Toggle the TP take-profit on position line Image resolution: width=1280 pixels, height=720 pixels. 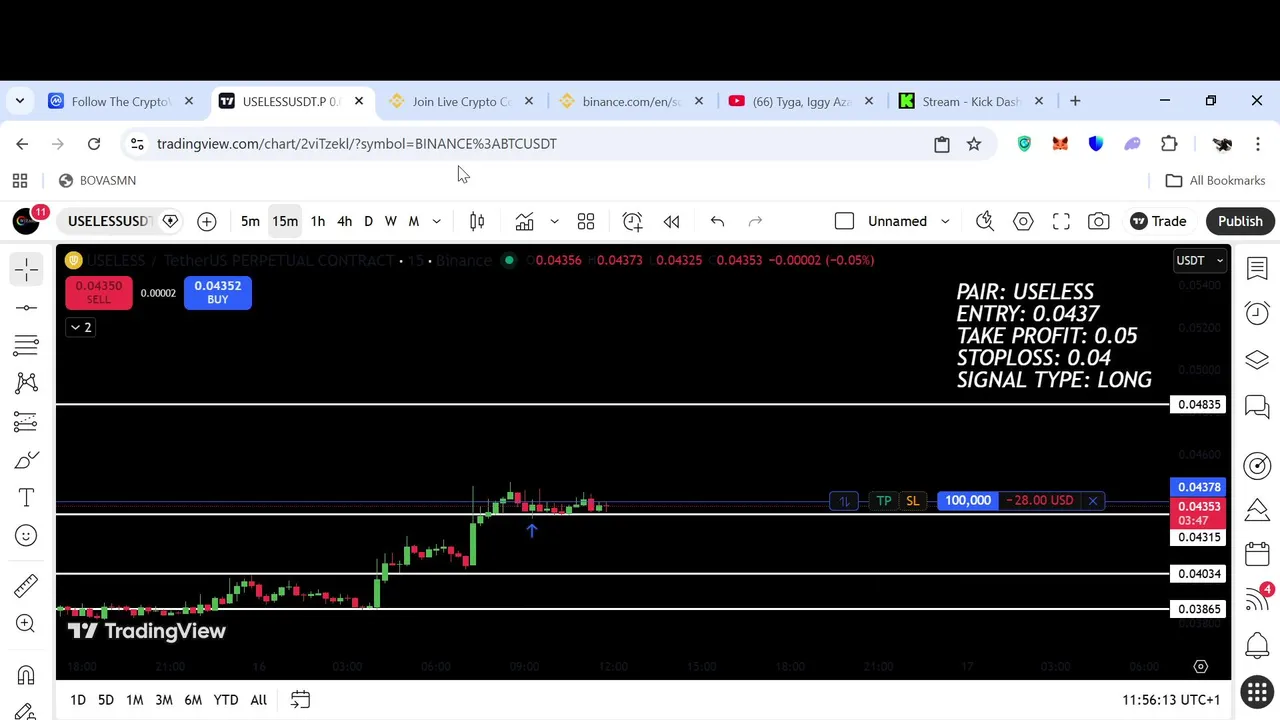pos(884,500)
